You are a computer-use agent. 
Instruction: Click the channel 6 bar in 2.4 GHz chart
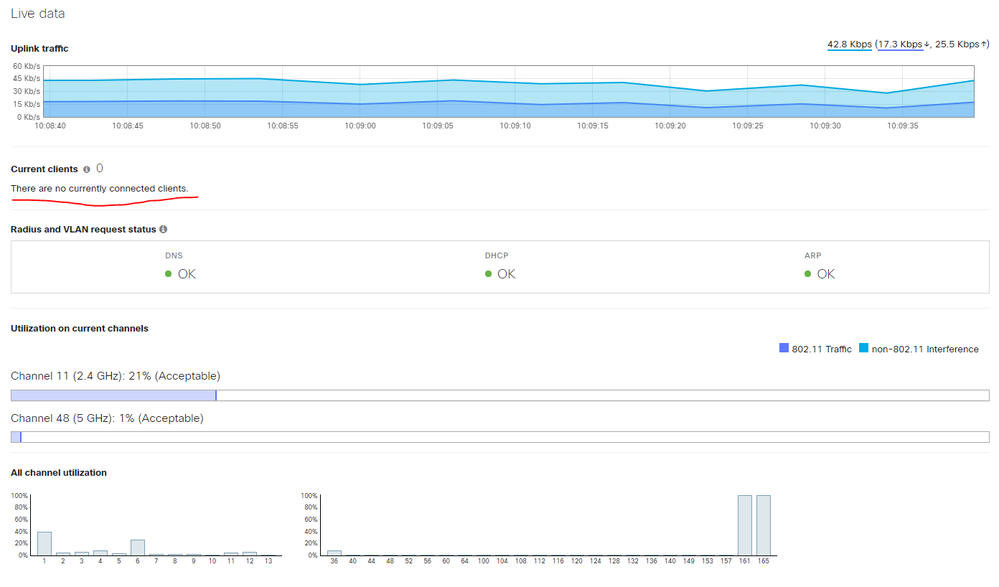tap(137, 547)
